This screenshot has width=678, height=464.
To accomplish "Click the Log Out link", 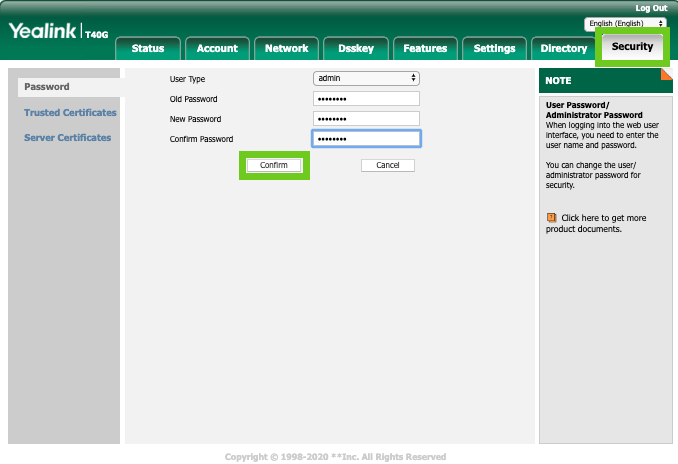I will (x=650, y=8).
